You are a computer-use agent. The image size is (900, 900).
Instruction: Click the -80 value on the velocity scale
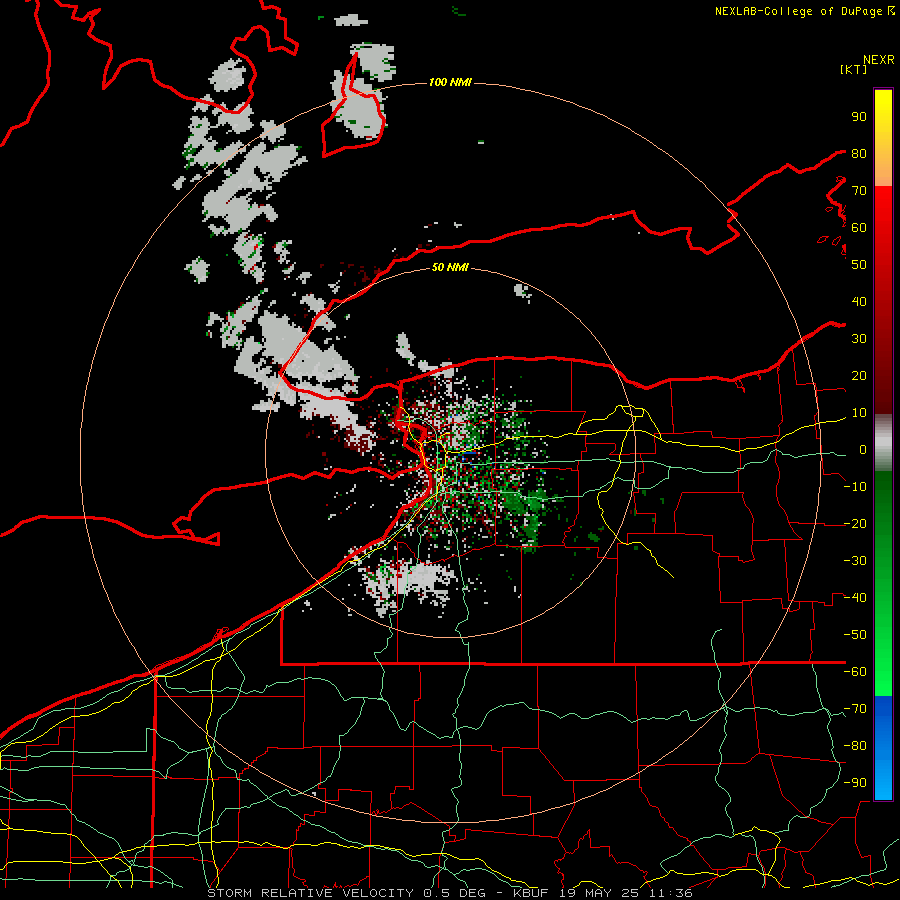[x=855, y=746]
